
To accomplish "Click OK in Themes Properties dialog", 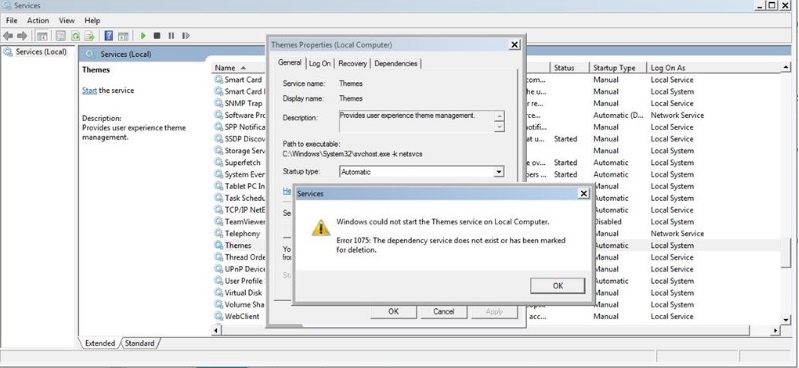I will 393,311.
